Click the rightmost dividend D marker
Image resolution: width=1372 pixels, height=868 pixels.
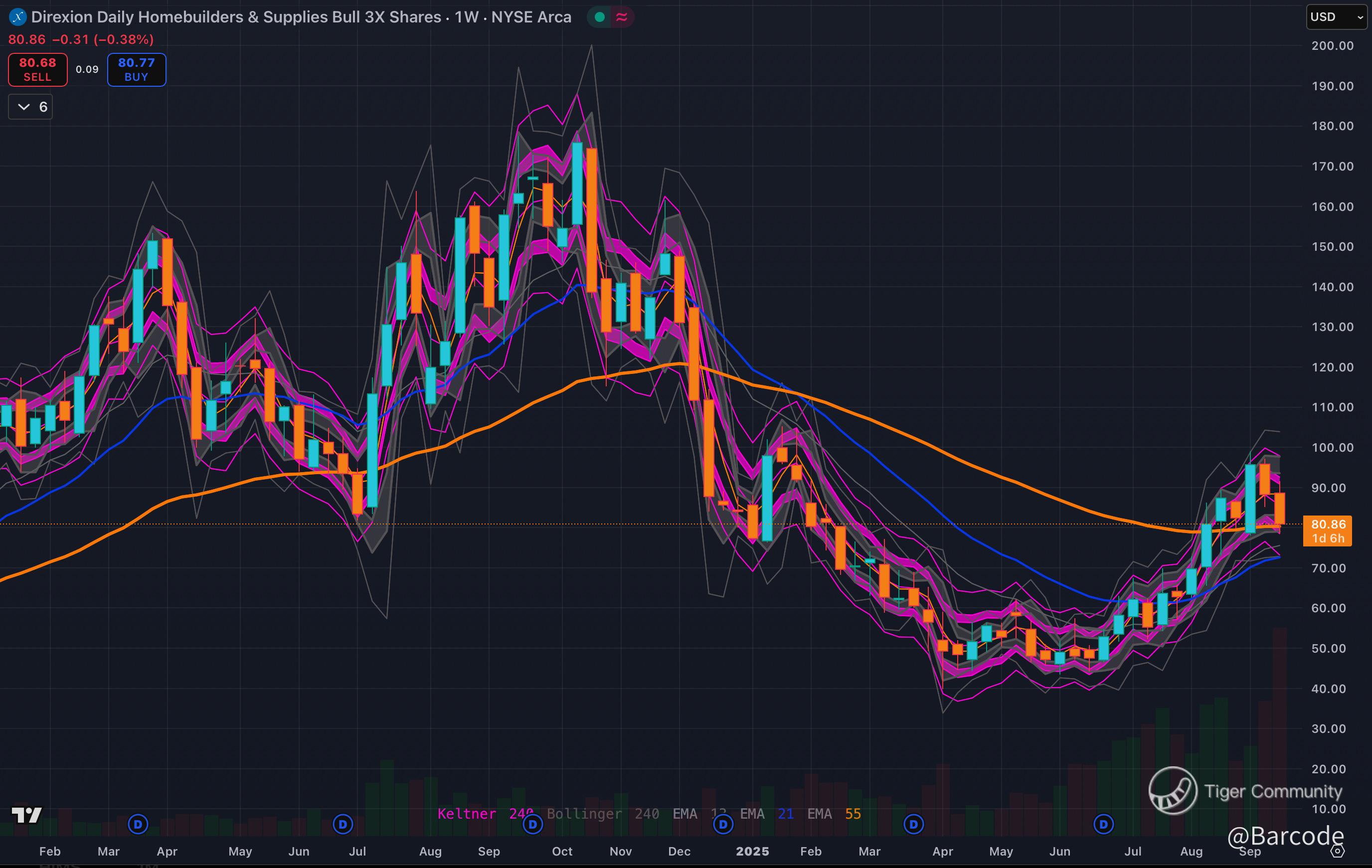pos(1104,824)
